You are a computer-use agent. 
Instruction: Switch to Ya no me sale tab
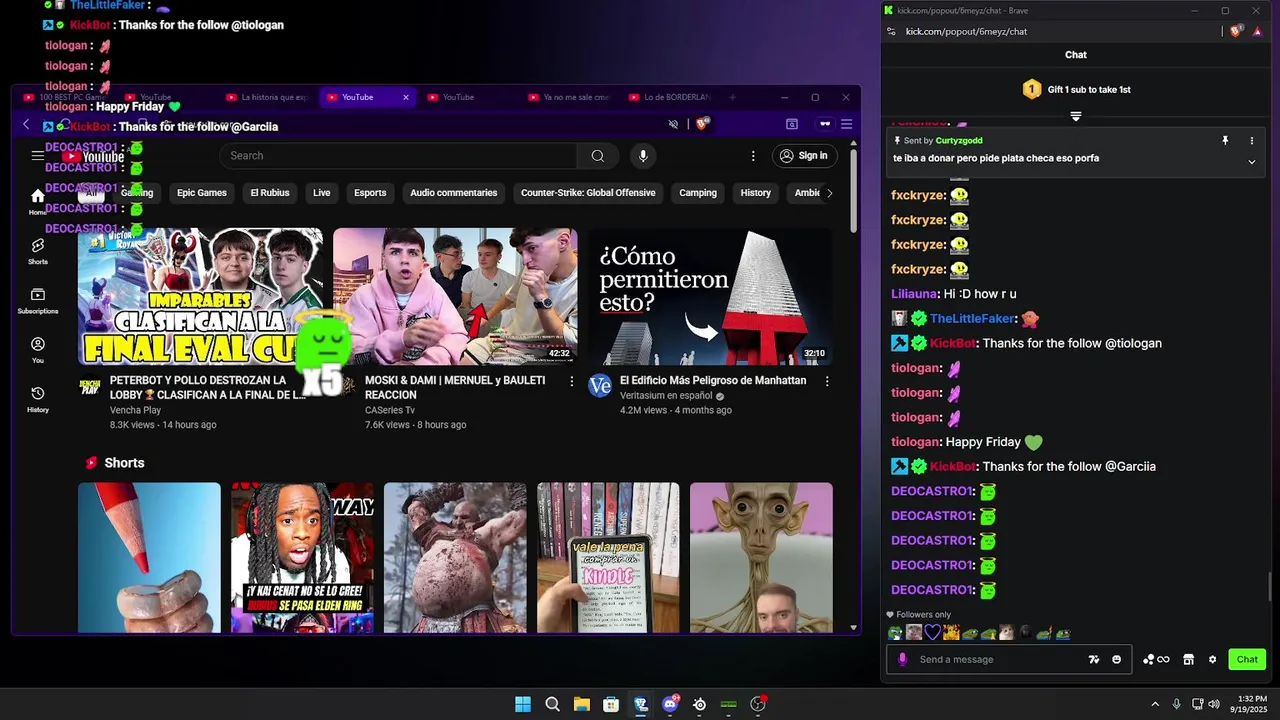click(568, 97)
